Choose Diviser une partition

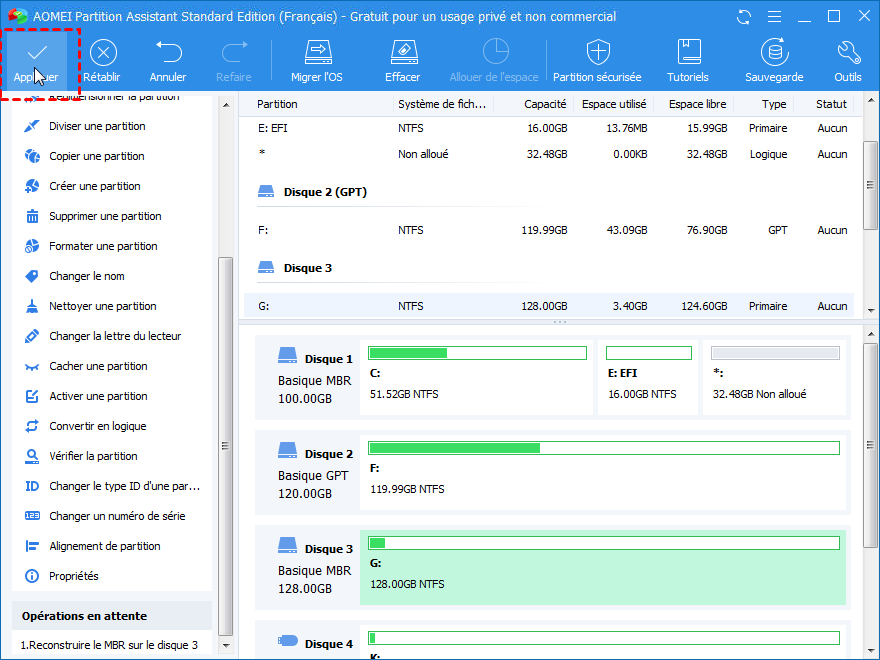[97, 126]
